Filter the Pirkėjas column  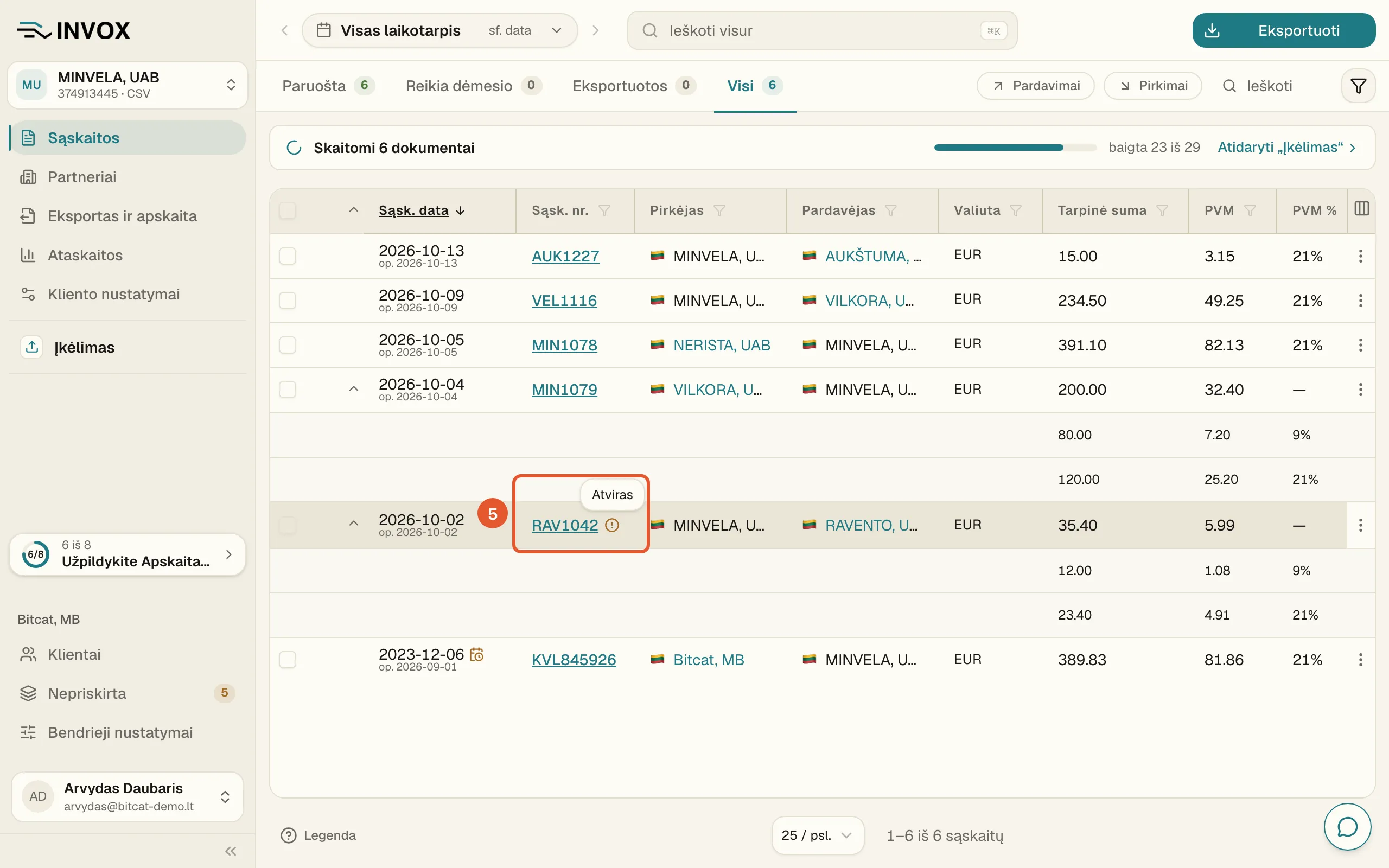(x=719, y=210)
